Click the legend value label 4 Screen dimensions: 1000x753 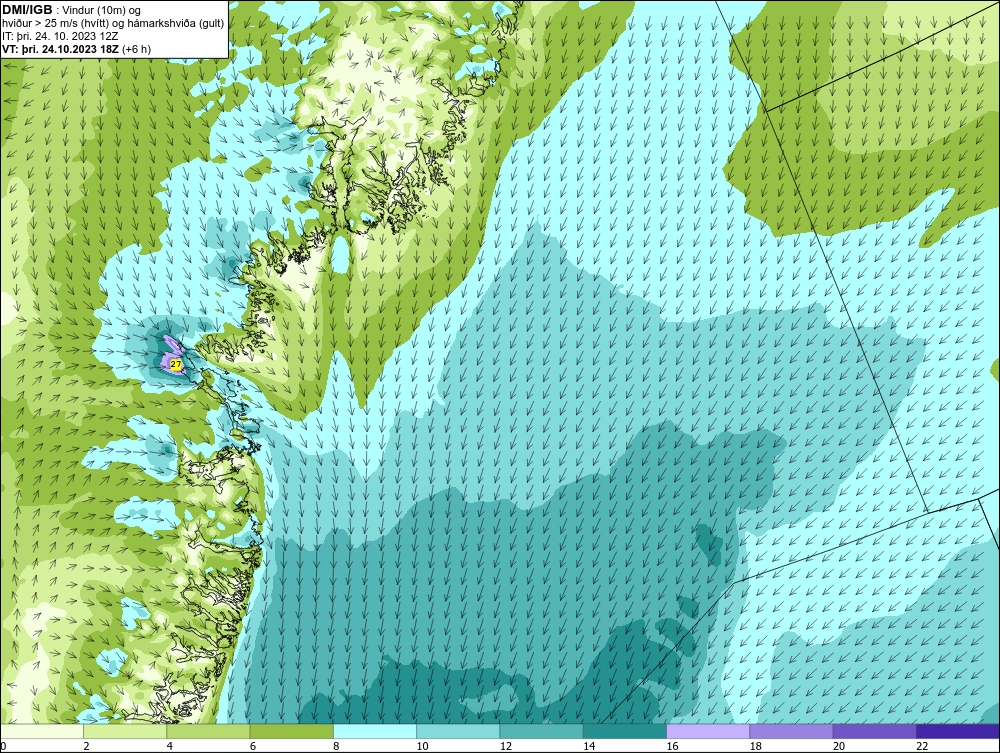(x=170, y=747)
